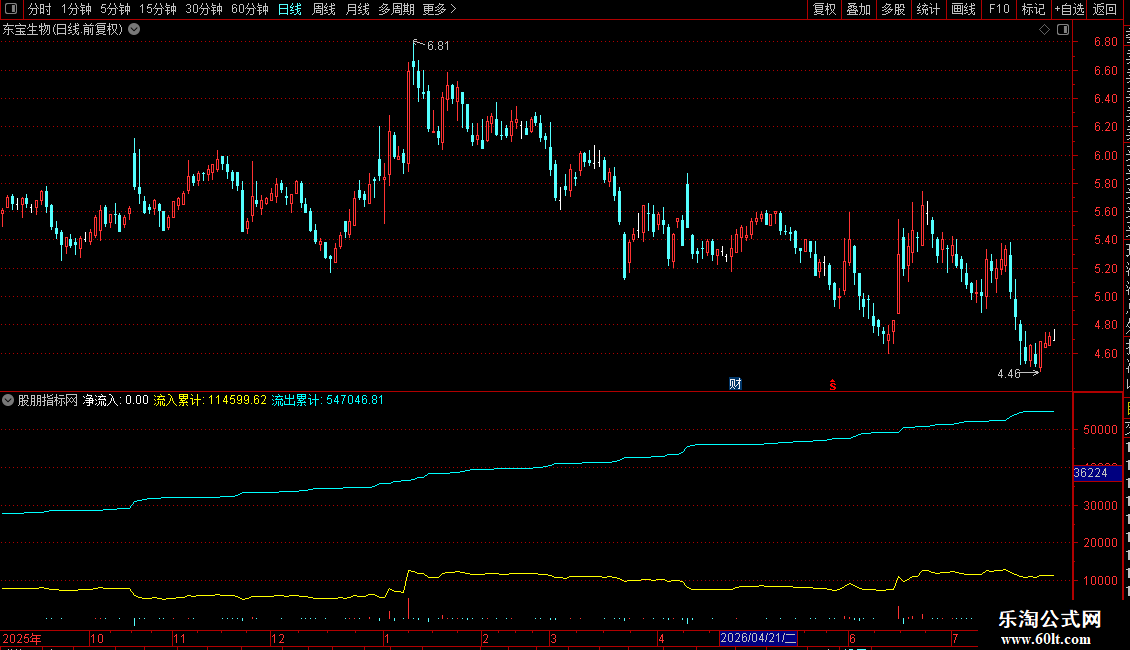Click the 4.46 low price label
Screen dimensions: 1130x650
pos(1009,373)
